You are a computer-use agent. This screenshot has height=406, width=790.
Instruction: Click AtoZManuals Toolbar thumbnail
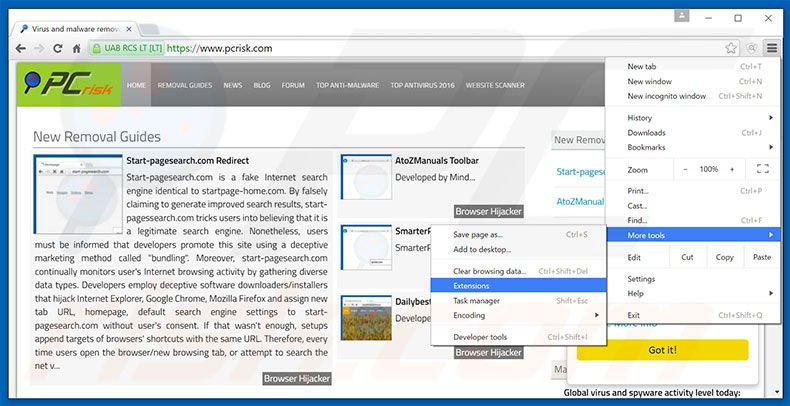point(366,177)
